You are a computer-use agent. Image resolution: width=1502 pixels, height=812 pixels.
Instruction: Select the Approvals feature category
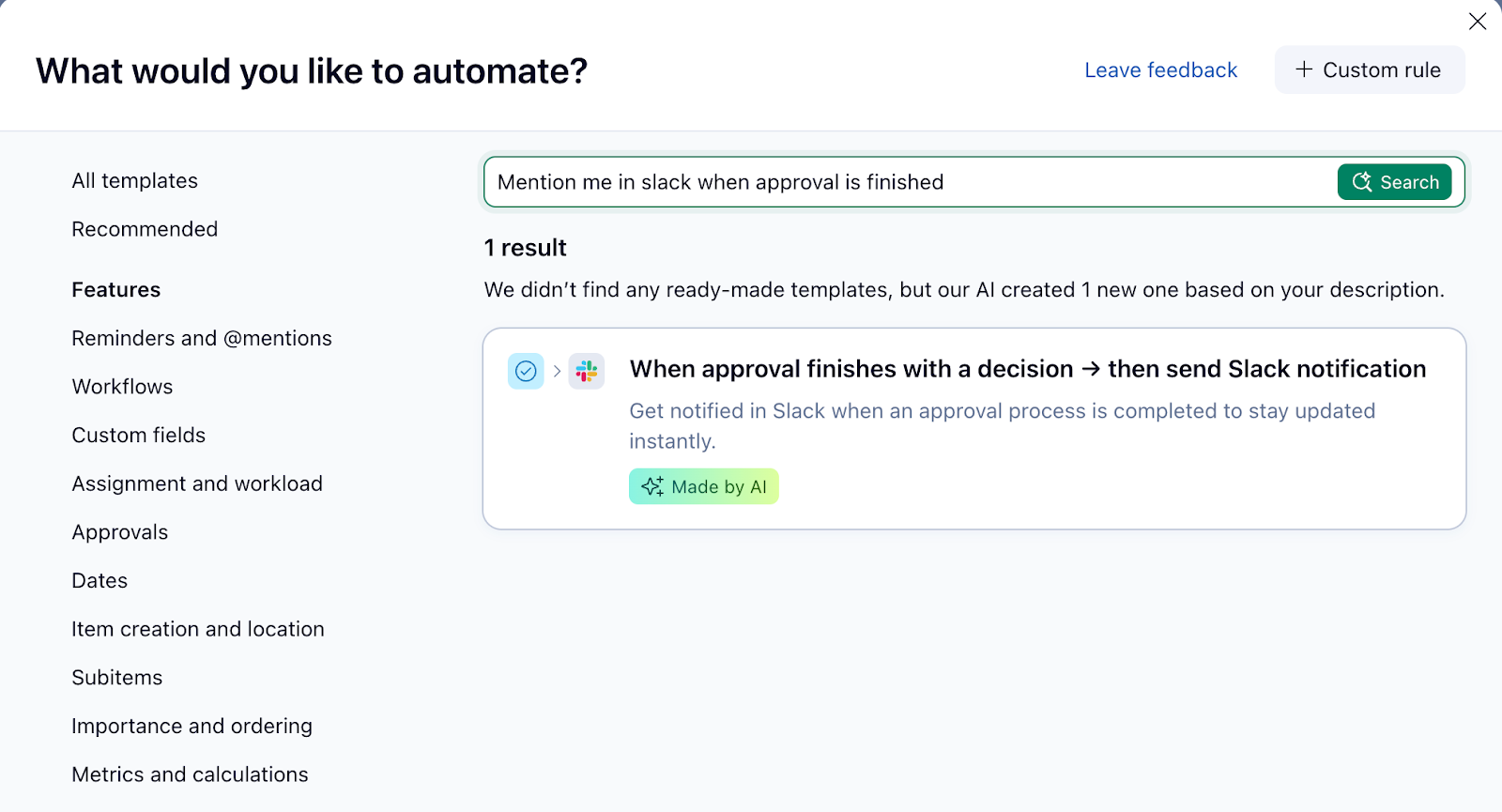click(x=120, y=532)
